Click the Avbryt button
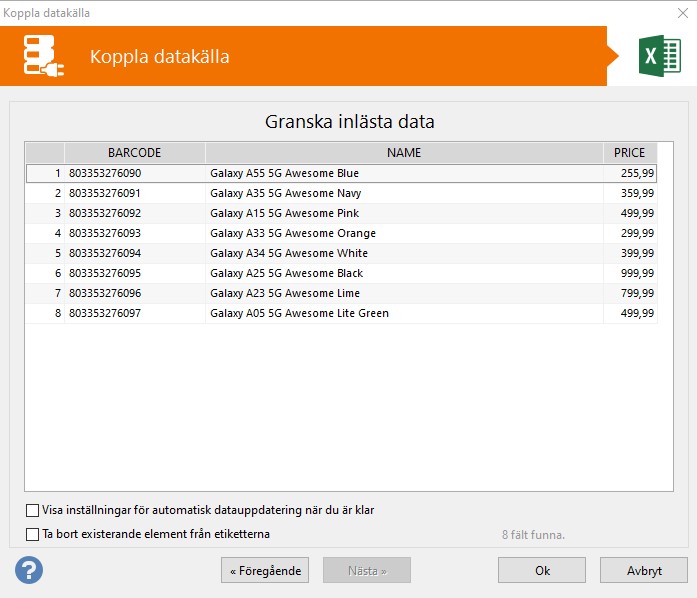This screenshot has width=697, height=598. [643, 570]
